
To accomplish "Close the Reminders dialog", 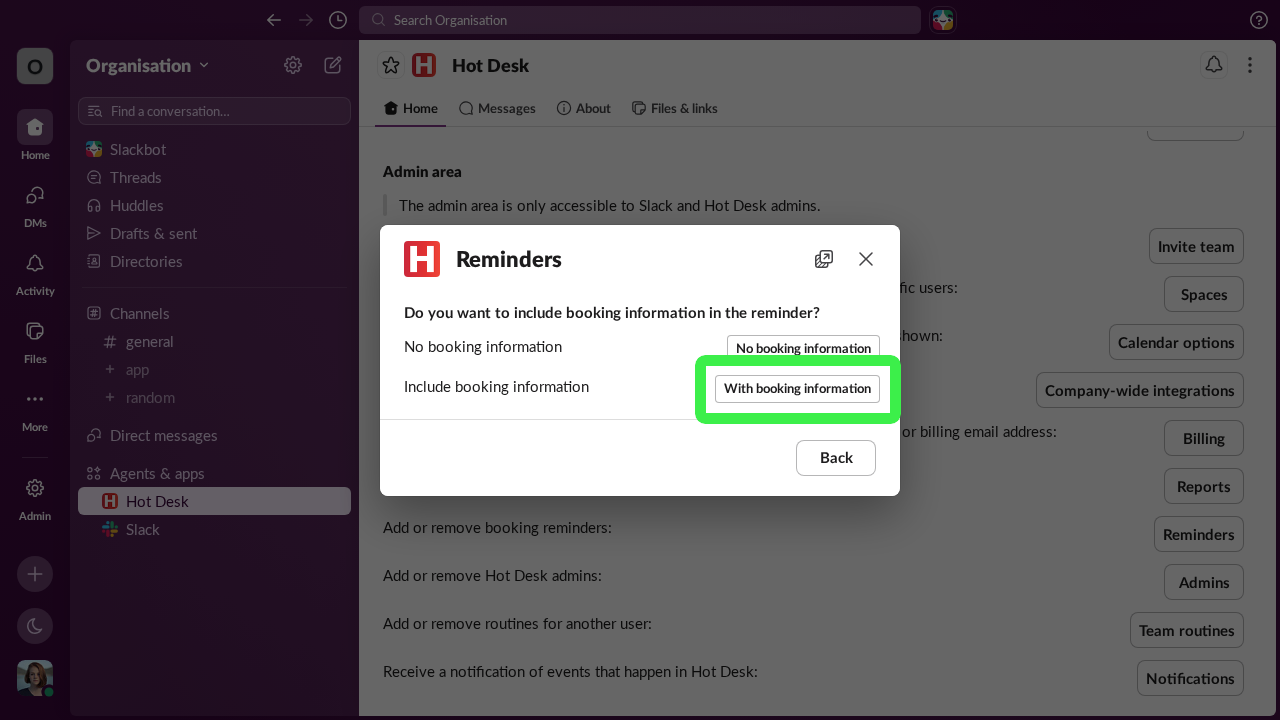I will (x=866, y=259).
